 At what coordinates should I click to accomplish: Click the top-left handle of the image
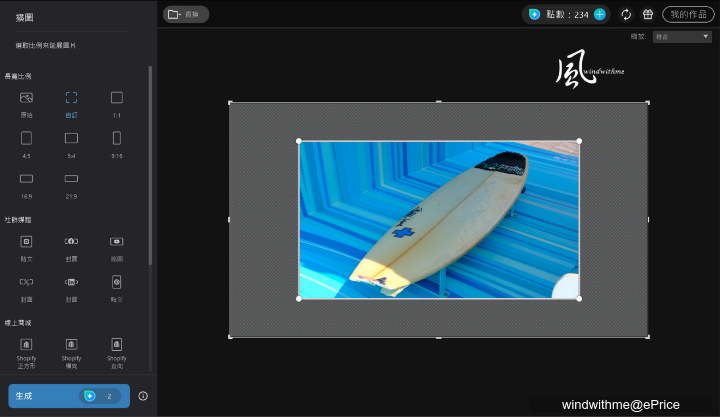(299, 141)
